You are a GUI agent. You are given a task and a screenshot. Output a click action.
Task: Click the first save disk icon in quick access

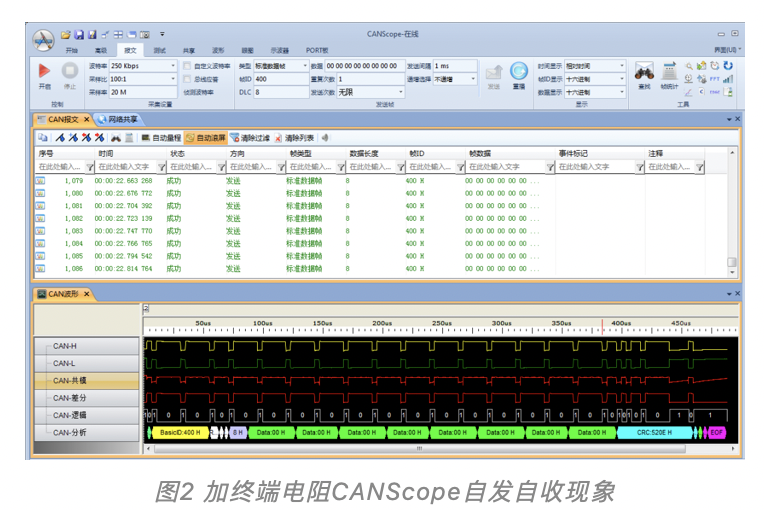(78, 35)
